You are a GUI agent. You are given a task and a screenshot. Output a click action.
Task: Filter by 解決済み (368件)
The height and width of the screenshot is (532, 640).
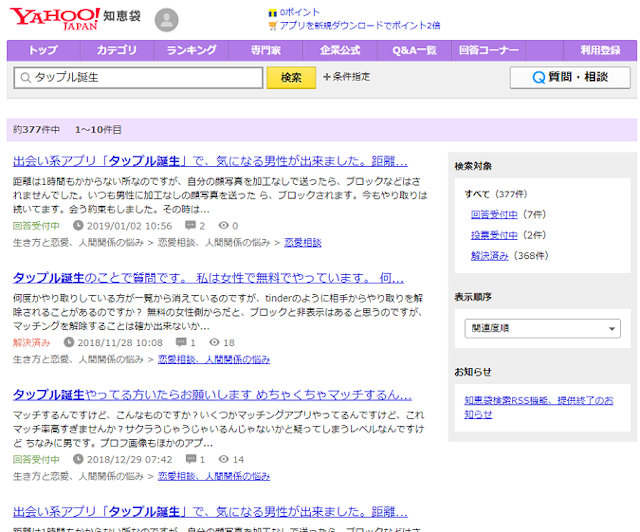click(489, 256)
